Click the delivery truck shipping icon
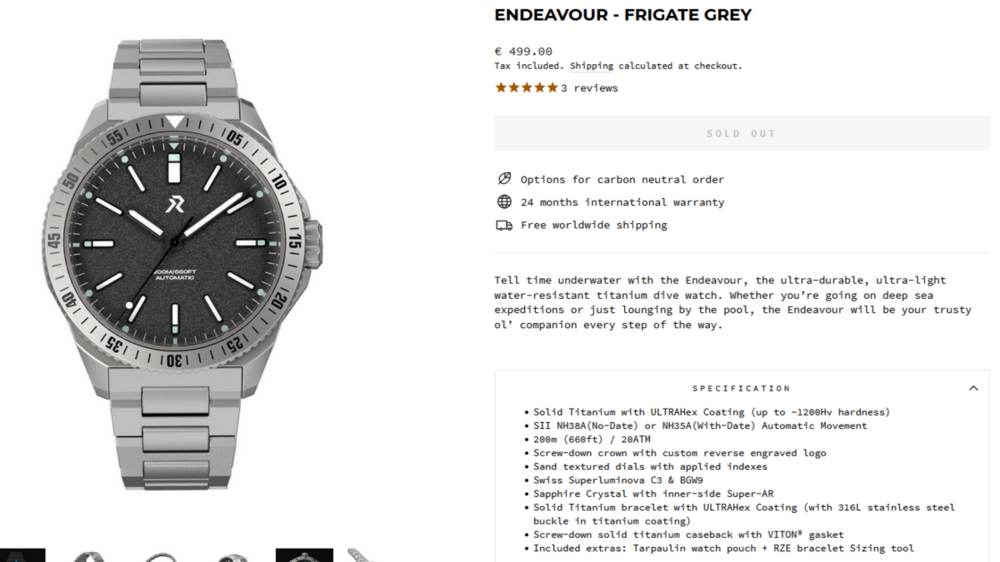 coord(504,225)
